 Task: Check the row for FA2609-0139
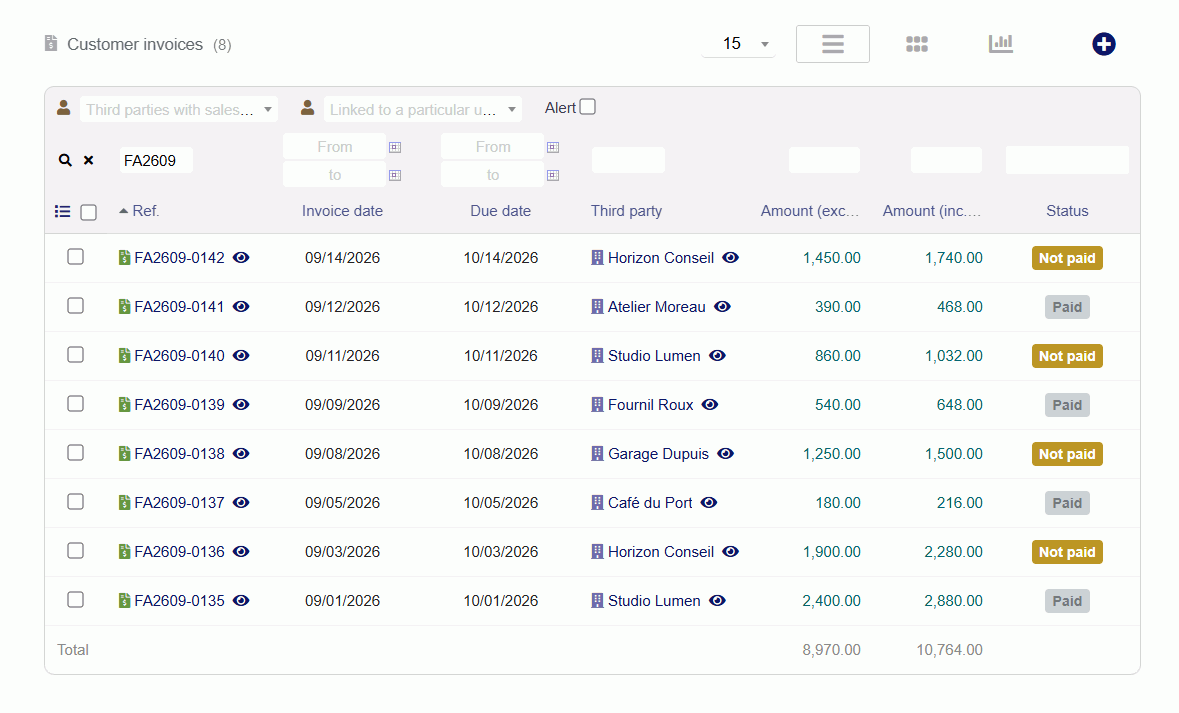(x=75, y=403)
